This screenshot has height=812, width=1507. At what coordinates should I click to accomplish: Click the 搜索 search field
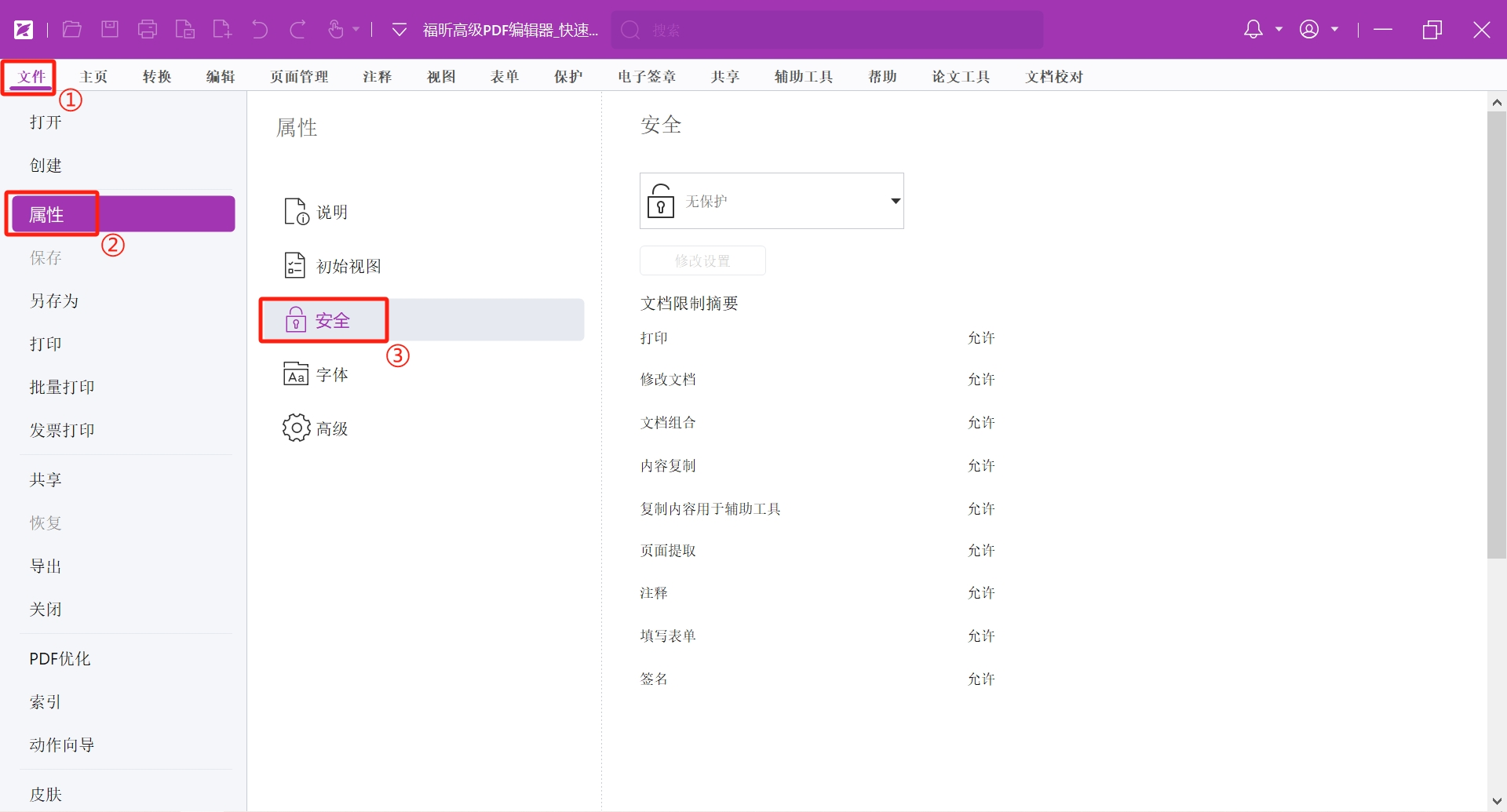[827, 30]
